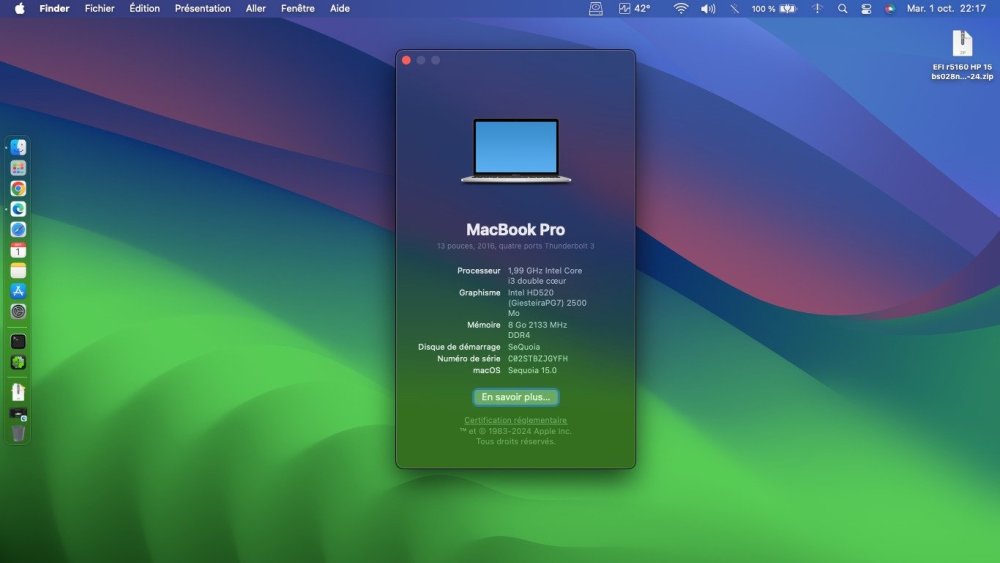The image size is (1000, 563).
Task: Click the serial number C02ST8ZJGYFH
Action: click(538, 358)
